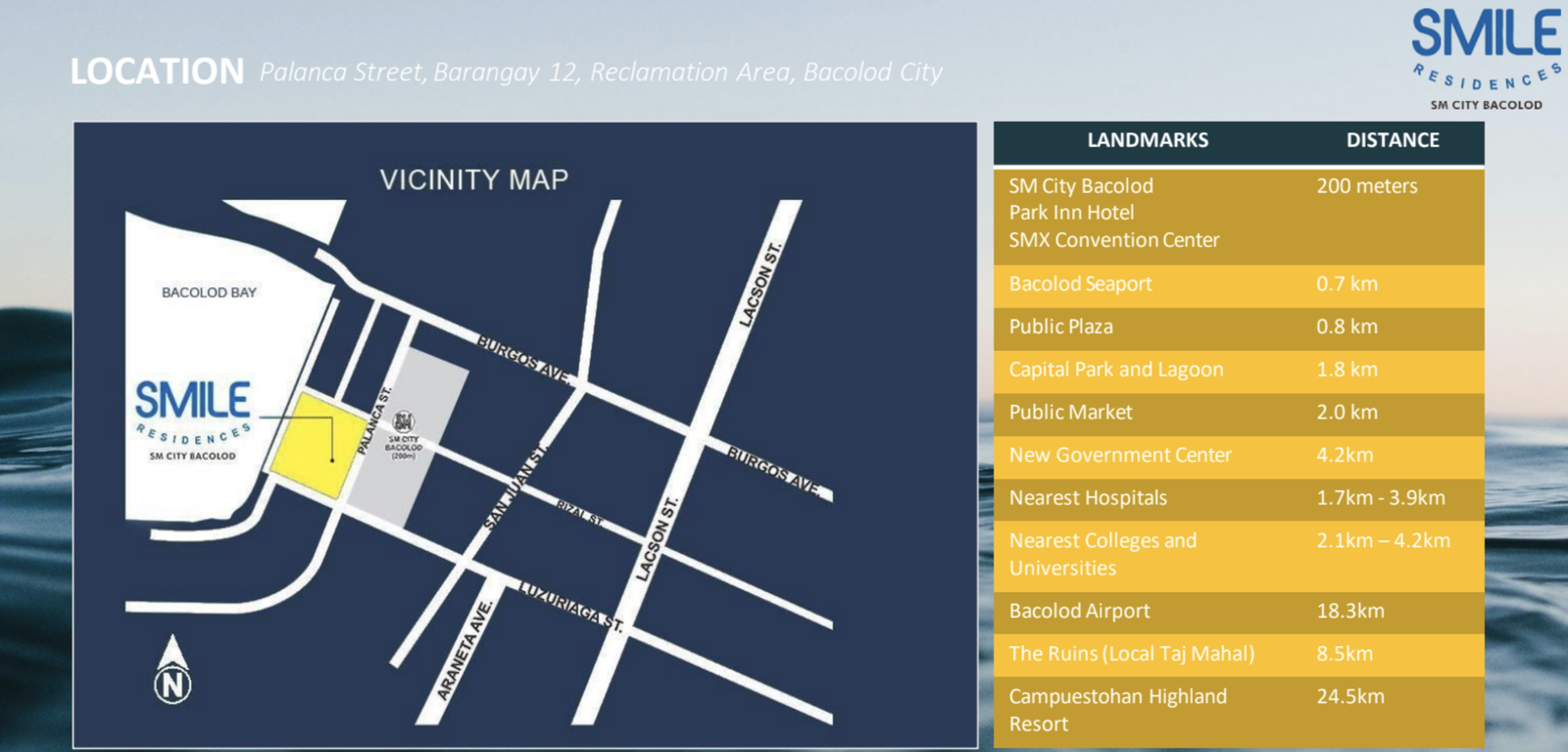The width and height of the screenshot is (1568, 752).
Task: Click the 200 meters distance value
Action: click(1367, 185)
